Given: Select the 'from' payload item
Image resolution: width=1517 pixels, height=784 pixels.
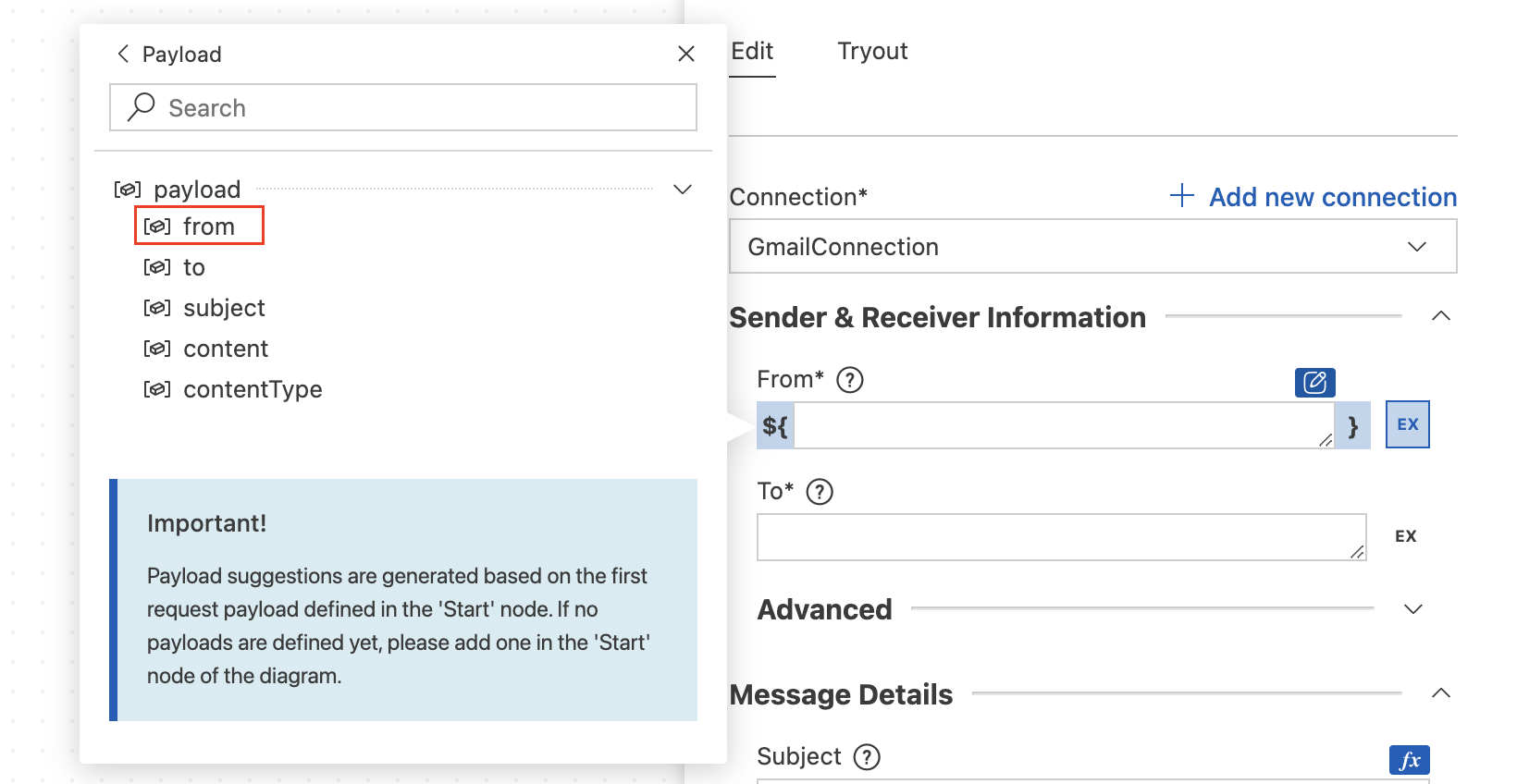Looking at the screenshot, I should (x=199, y=226).
